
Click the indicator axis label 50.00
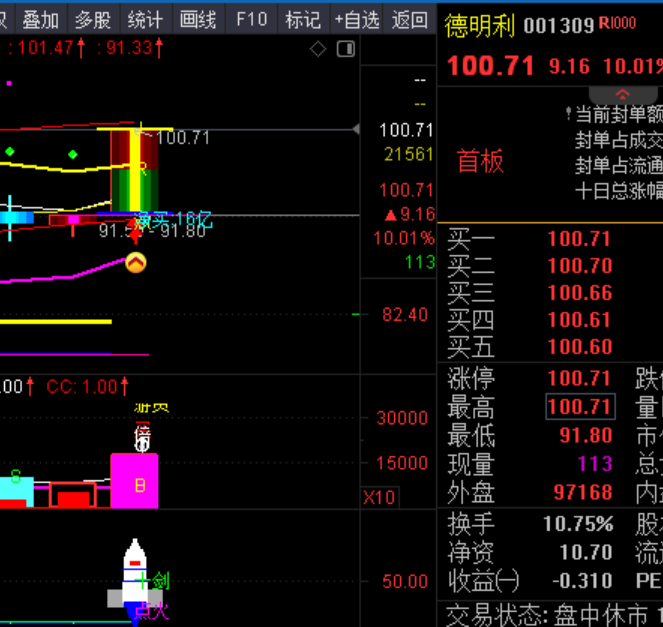(405, 582)
